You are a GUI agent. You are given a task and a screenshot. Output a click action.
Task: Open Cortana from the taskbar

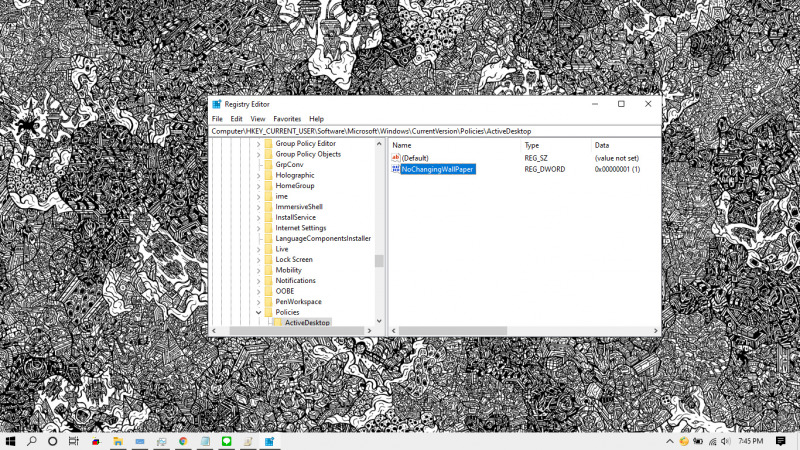pyautogui.click(x=53, y=441)
